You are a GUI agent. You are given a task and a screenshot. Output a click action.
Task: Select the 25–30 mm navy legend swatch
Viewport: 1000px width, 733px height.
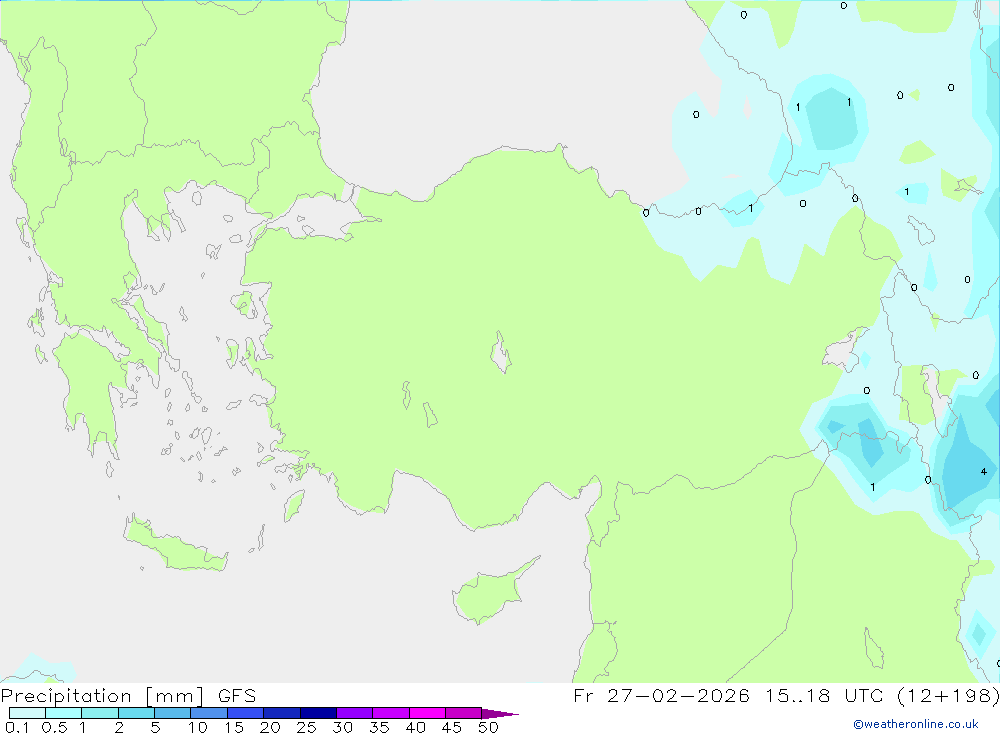pyautogui.click(x=318, y=713)
